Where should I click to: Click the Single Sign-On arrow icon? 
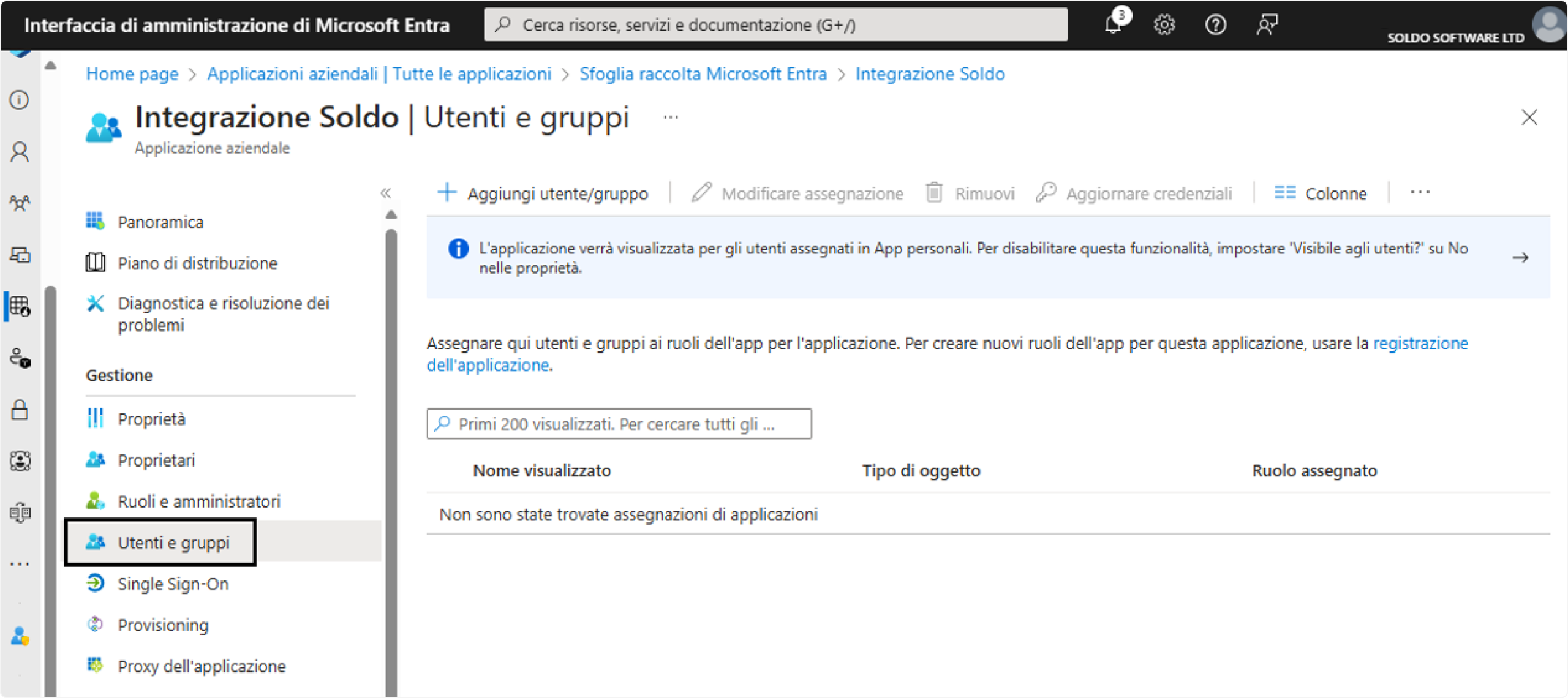tap(95, 583)
